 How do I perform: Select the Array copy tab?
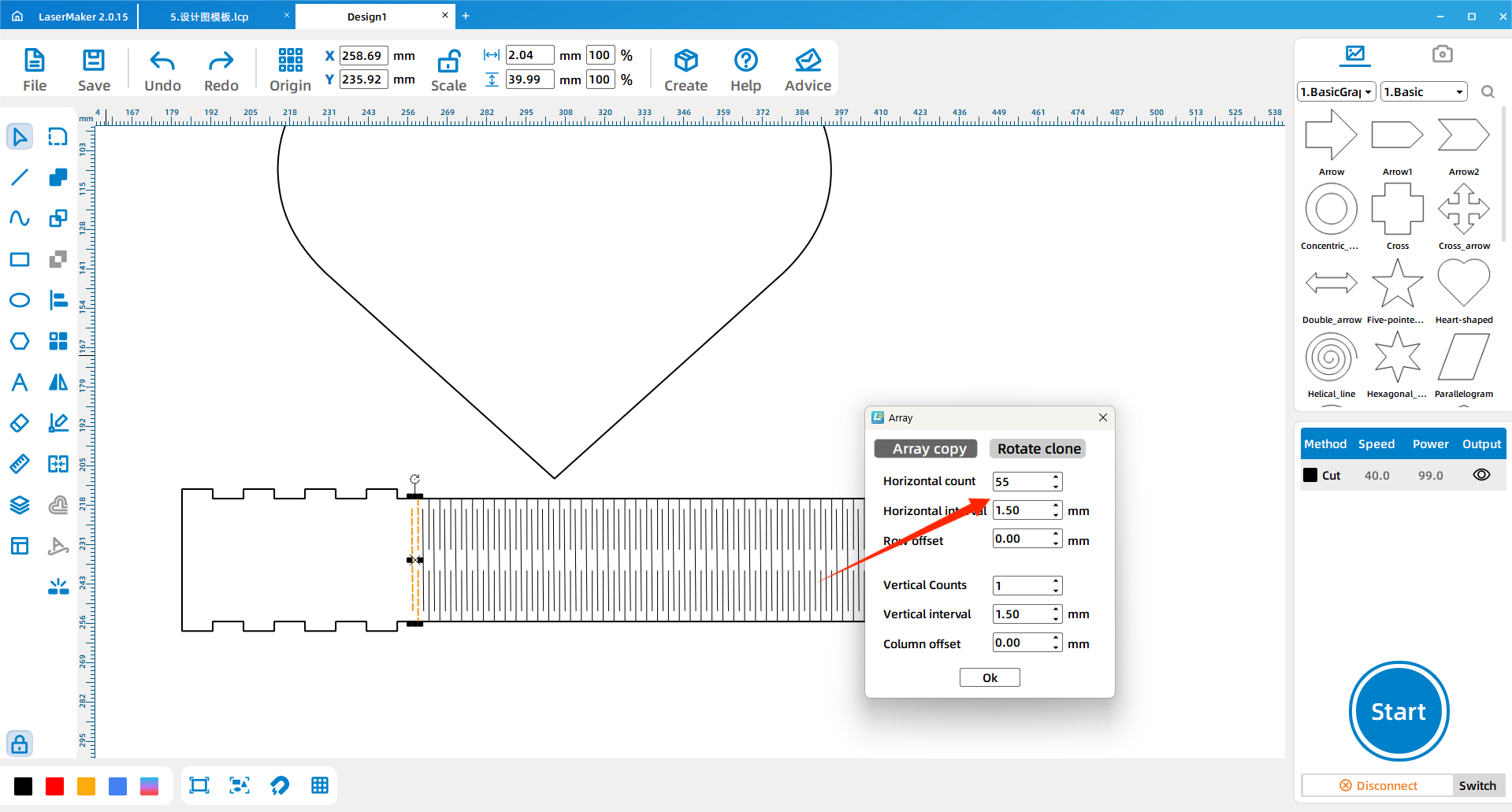(x=926, y=448)
